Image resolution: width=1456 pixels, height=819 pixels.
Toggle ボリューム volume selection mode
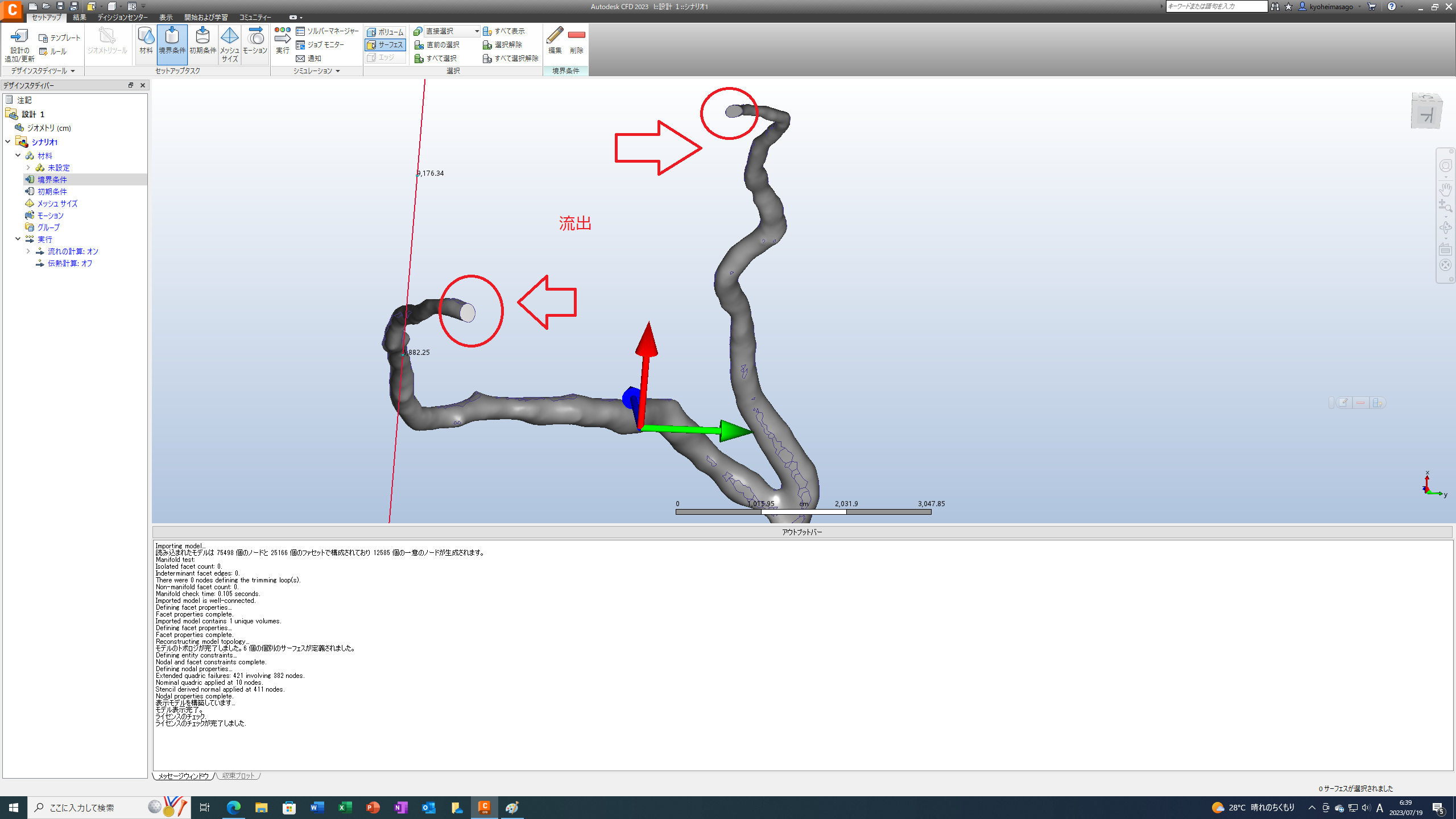386,32
